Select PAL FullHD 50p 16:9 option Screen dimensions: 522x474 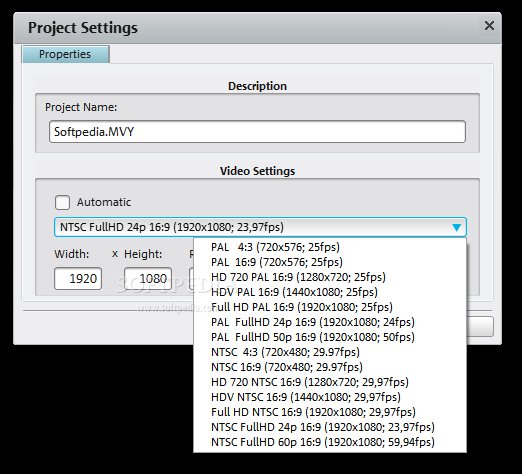click(330, 337)
